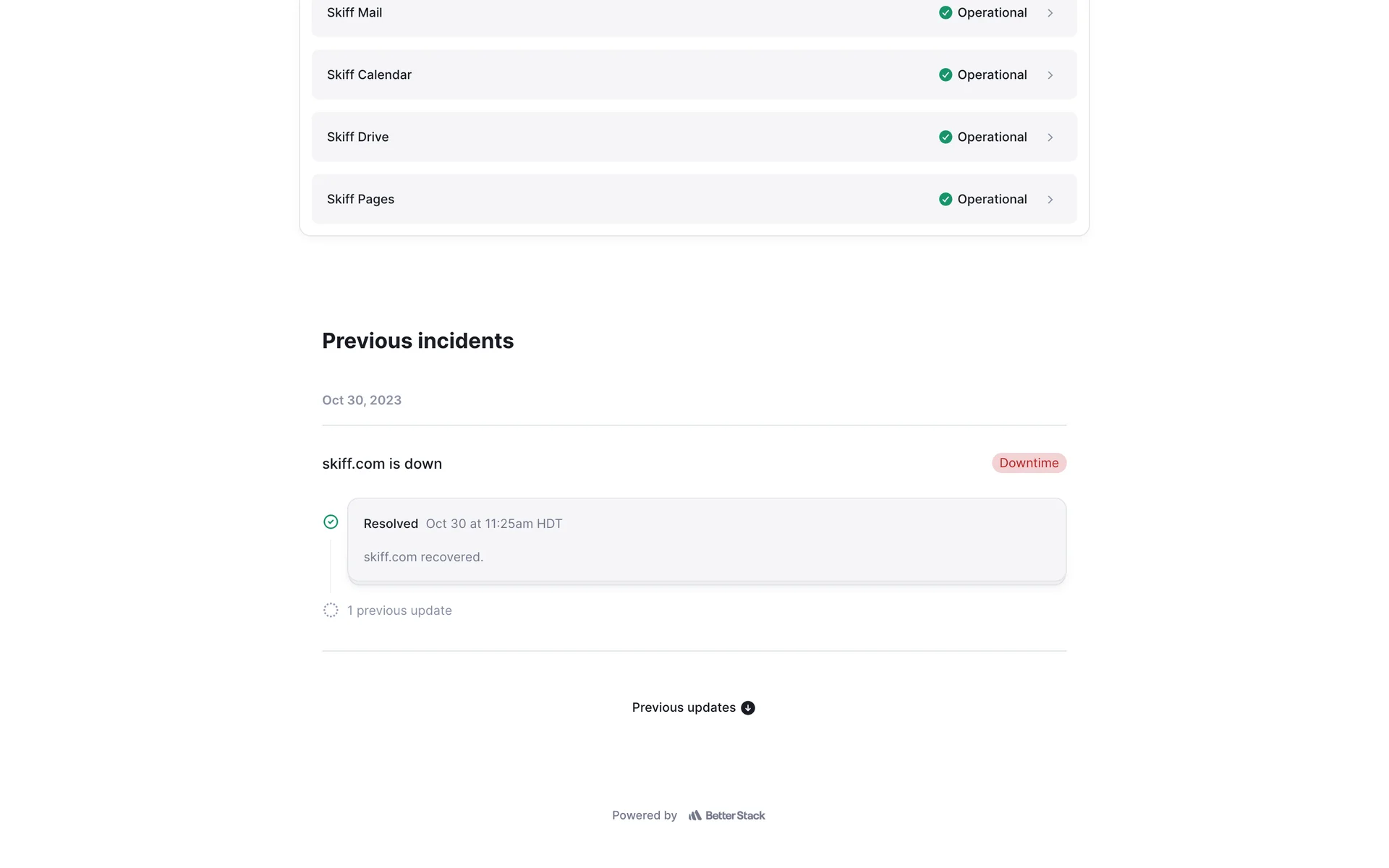Click the Skiff Drive service name
Viewport: 1389px width, 868px height.
tap(357, 137)
